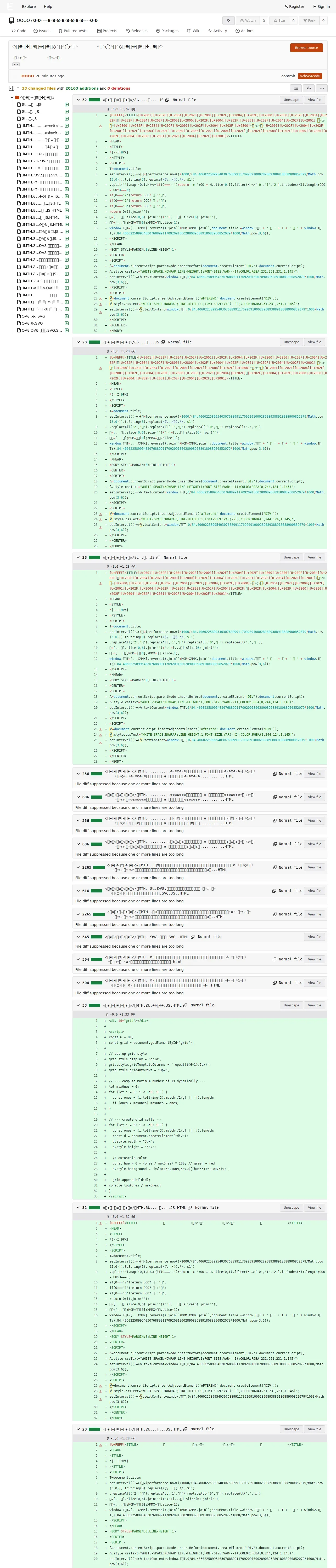Expand the 345-line suppressed file diff
Screen dimensions: 336x1568
coord(78,937)
